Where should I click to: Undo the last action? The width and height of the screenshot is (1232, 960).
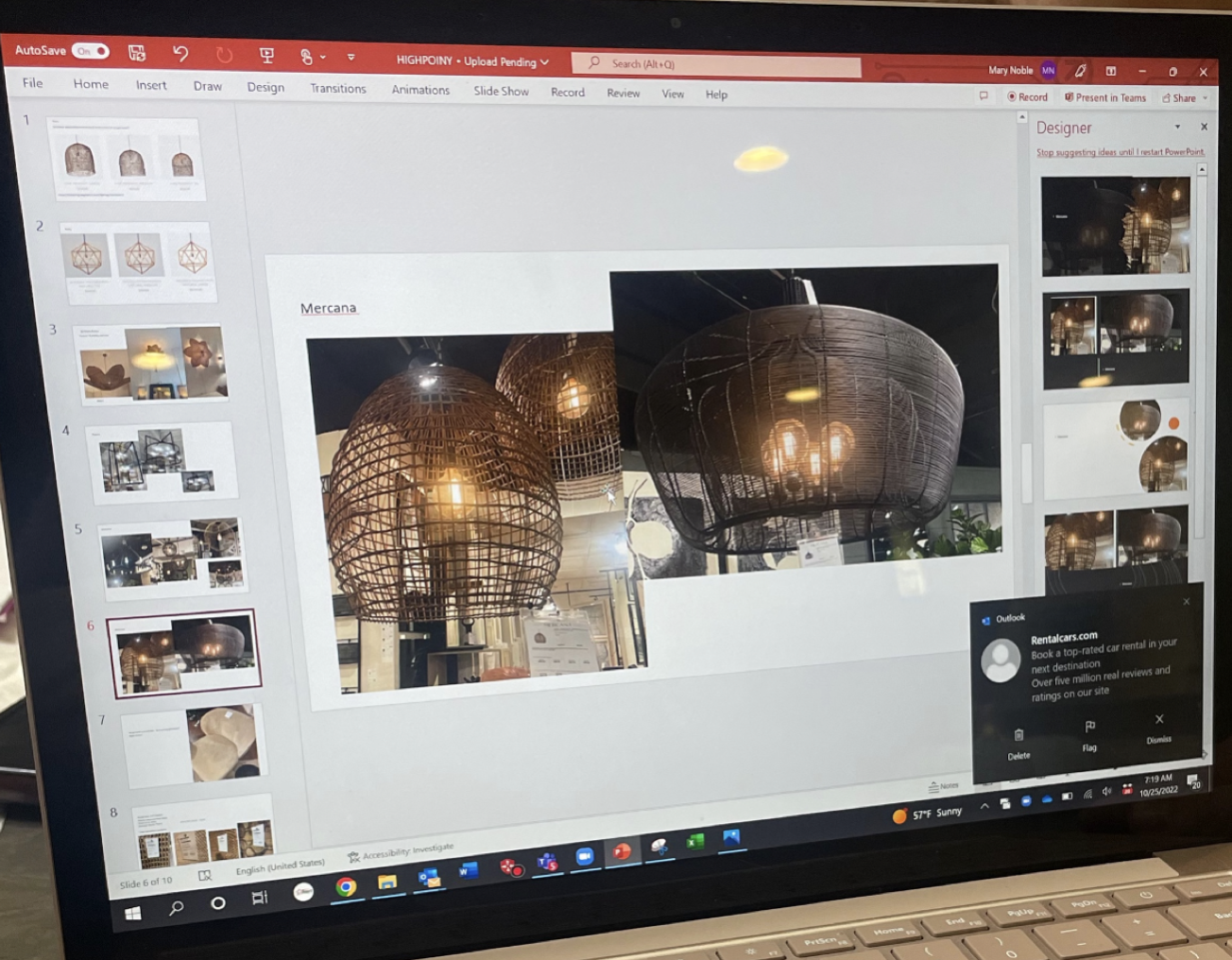180,54
